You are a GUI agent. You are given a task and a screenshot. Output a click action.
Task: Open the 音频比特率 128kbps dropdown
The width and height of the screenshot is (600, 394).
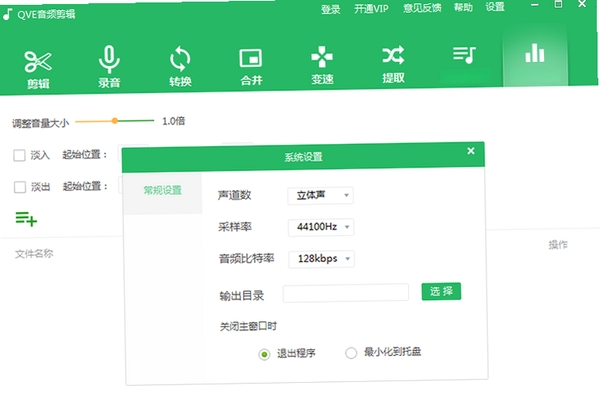(x=321, y=259)
